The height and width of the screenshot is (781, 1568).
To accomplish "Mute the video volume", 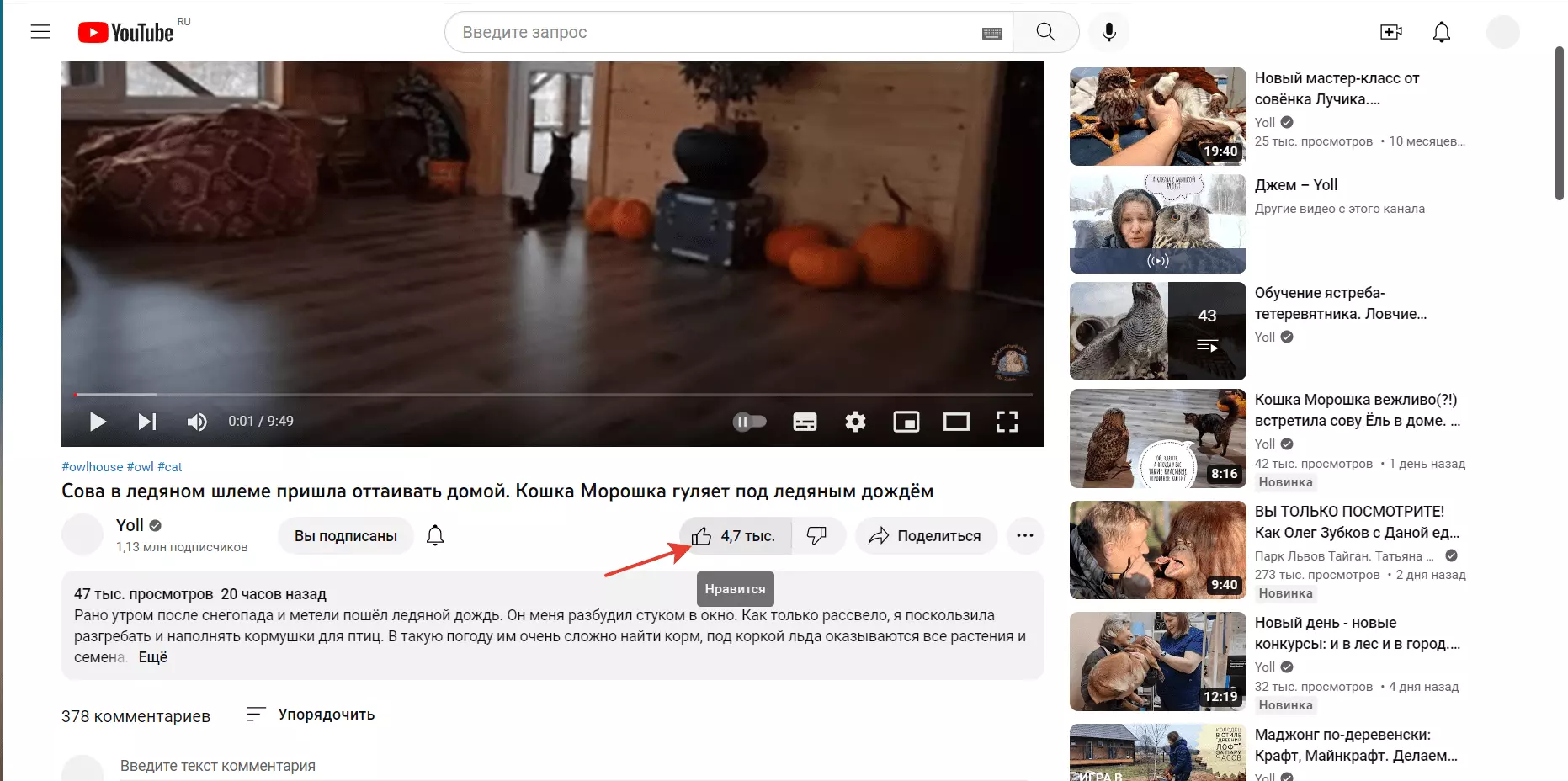I will (x=197, y=422).
